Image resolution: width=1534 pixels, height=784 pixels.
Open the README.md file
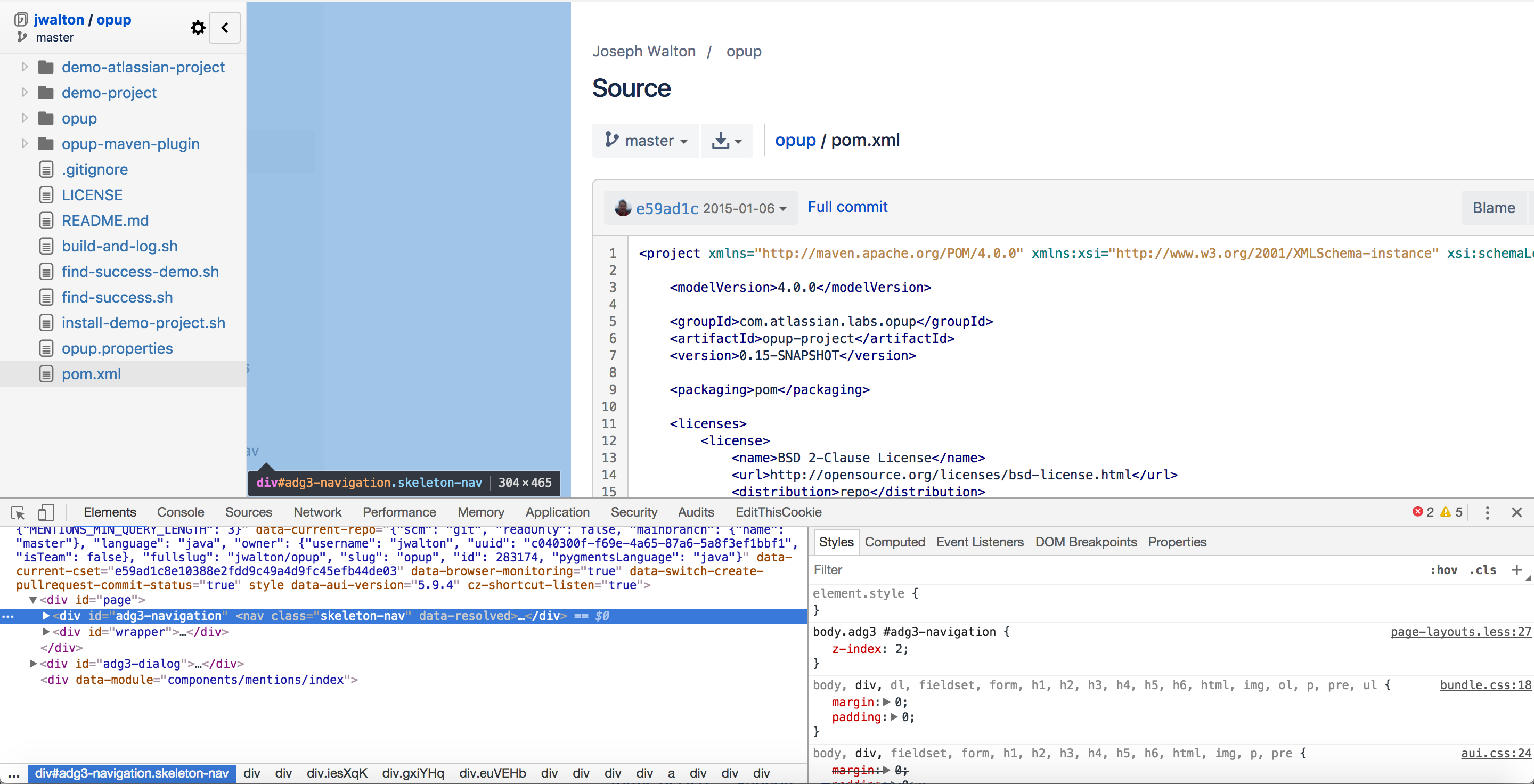tap(105, 220)
